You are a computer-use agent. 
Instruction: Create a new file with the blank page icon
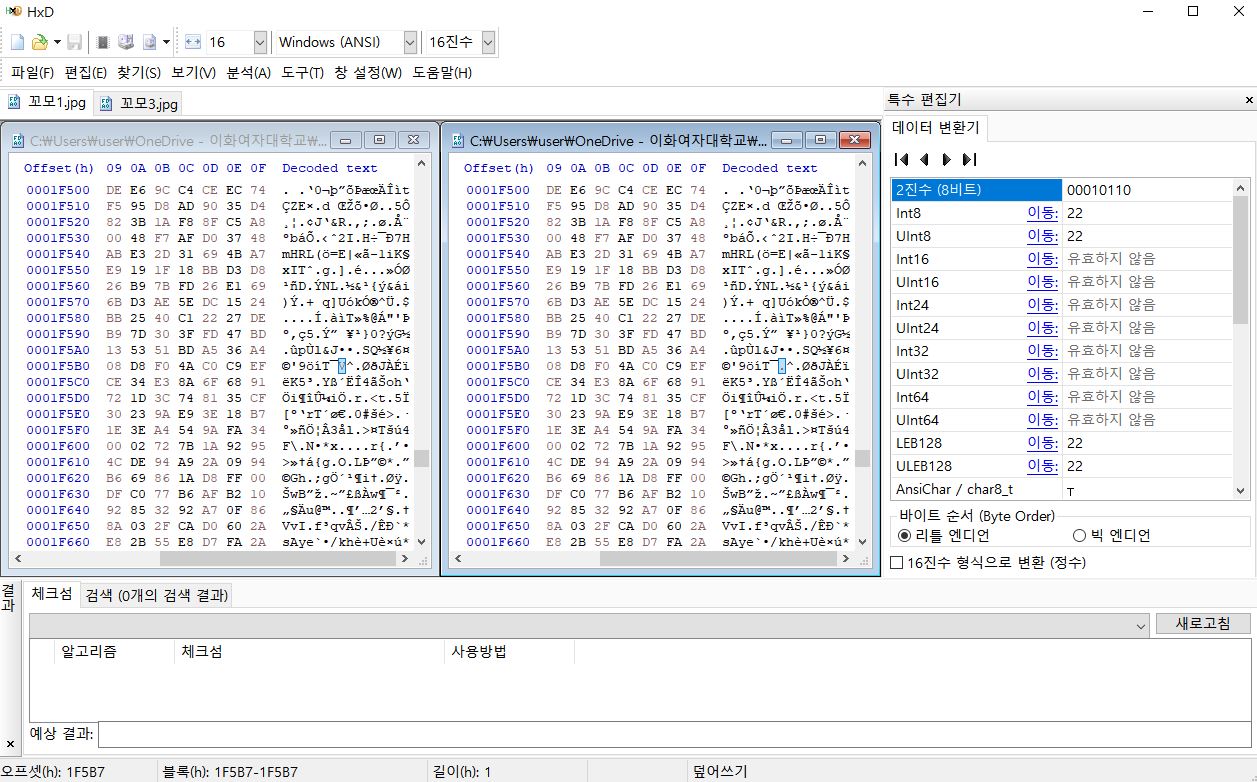coord(17,42)
